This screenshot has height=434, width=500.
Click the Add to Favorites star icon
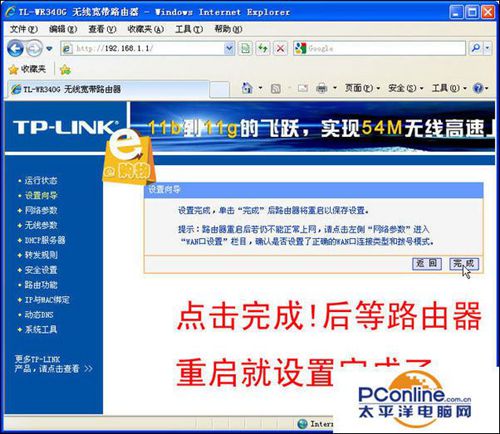(65, 69)
